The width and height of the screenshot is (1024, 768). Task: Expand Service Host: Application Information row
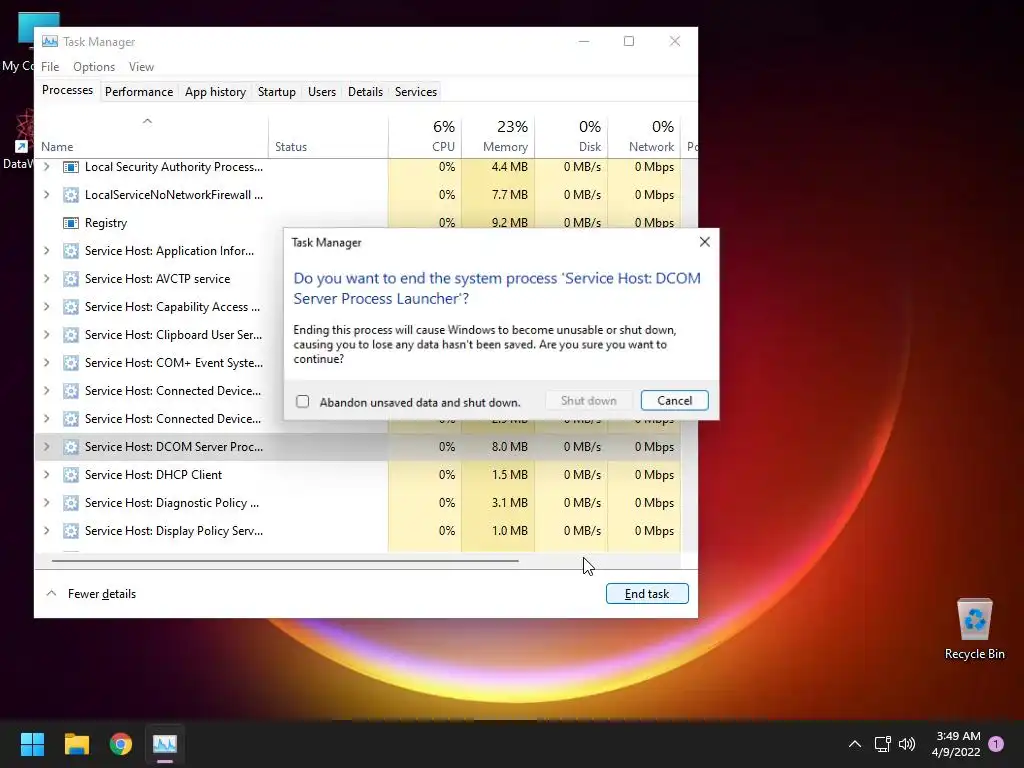coord(46,251)
